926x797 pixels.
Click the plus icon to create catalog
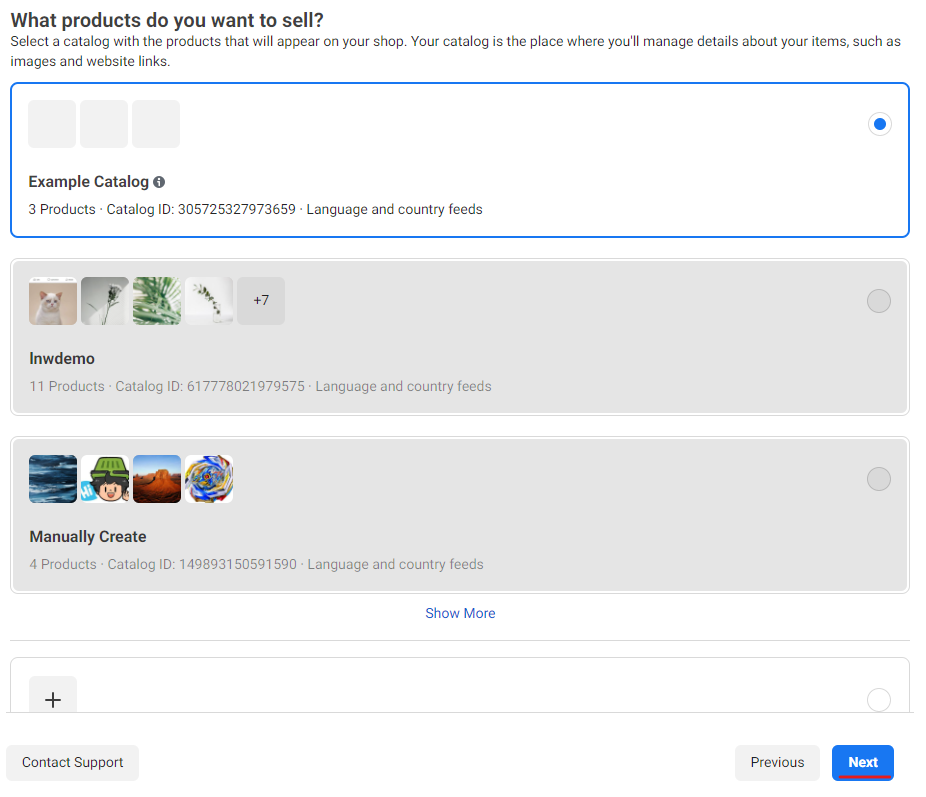click(53, 699)
